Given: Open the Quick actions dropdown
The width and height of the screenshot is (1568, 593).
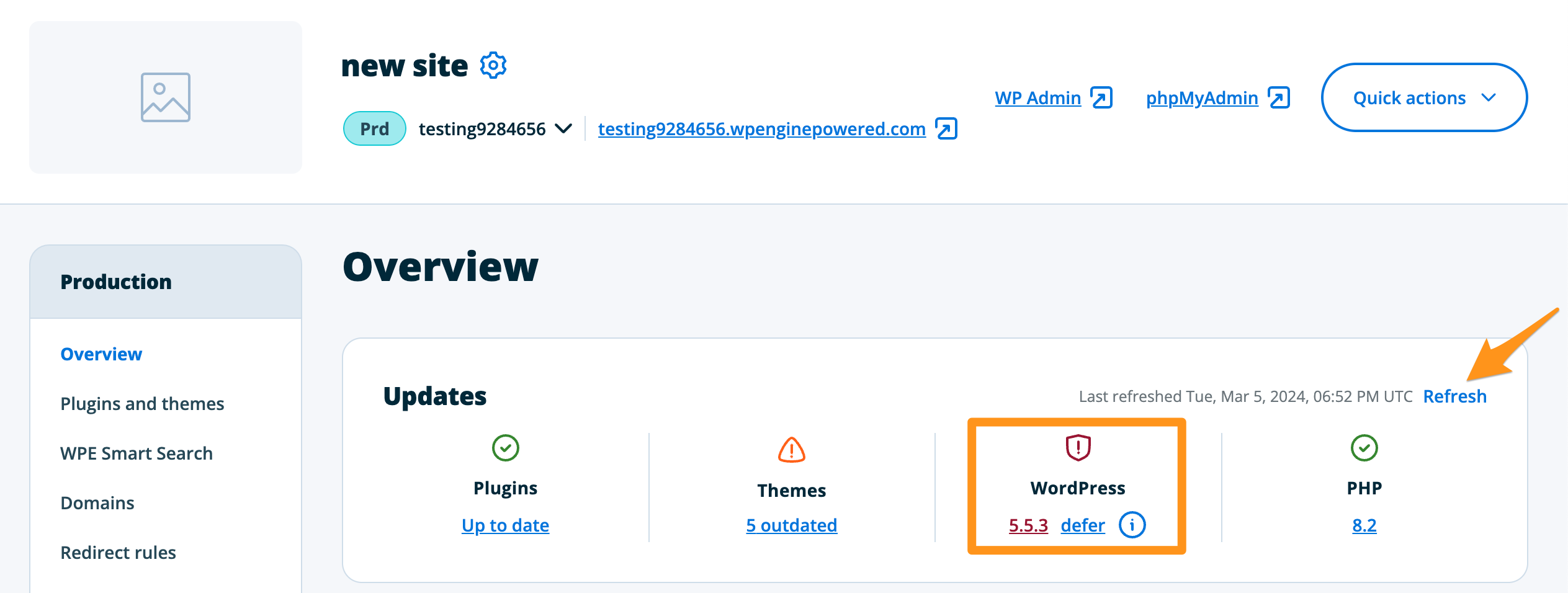Looking at the screenshot, I should click(x=1424, y=97).
